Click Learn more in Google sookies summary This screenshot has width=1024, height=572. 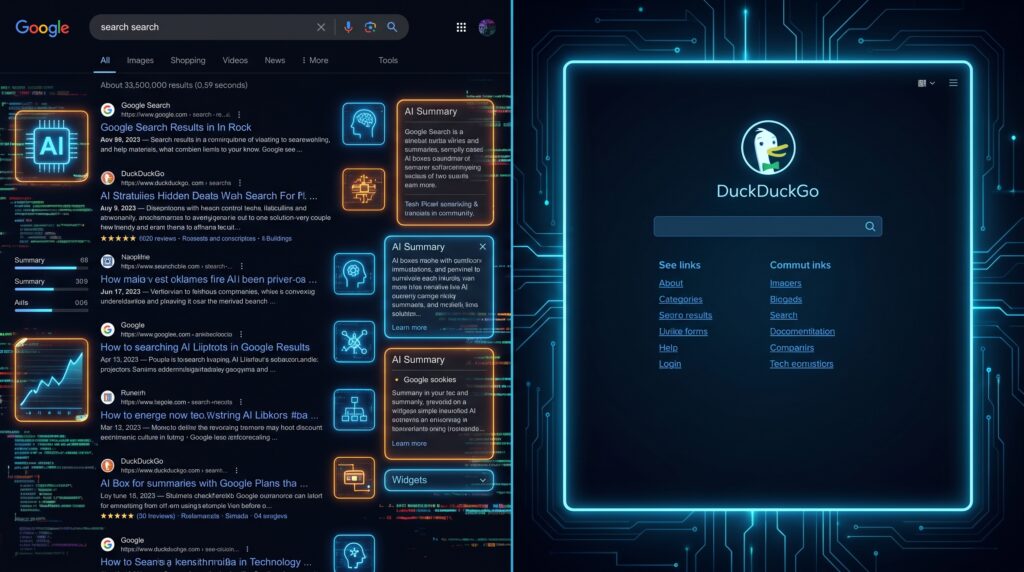tap(409, 443)
